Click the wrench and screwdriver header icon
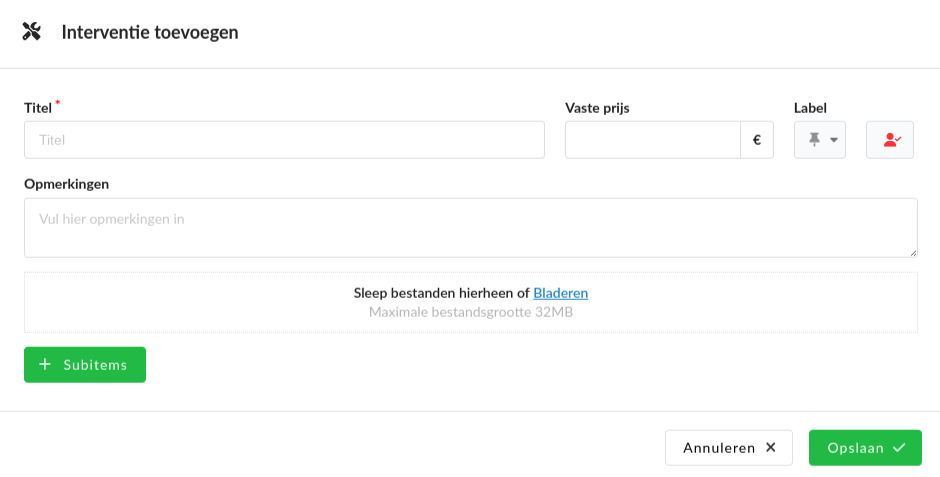 pos(31,31)
